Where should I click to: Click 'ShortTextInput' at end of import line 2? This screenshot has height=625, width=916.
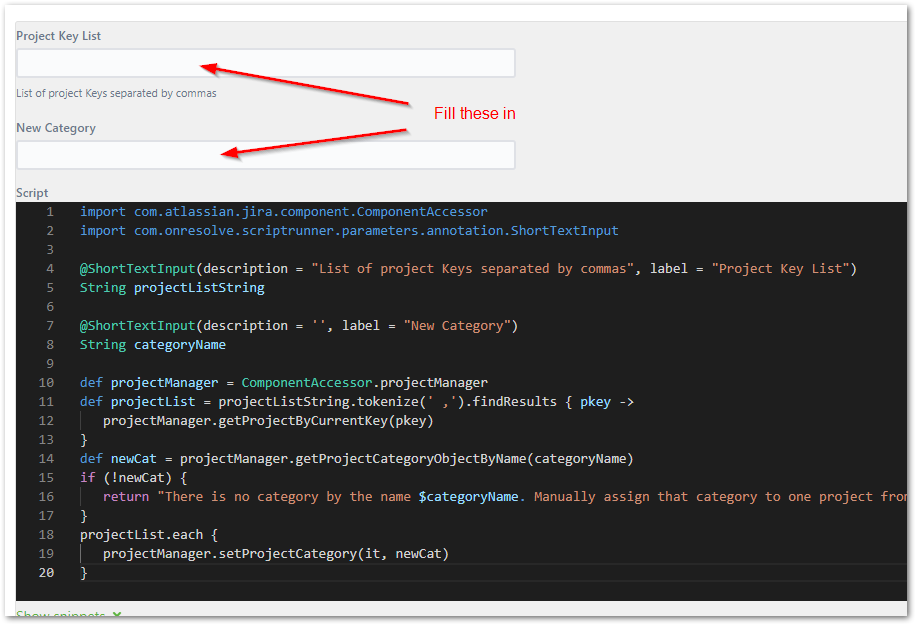coord(564,231)
